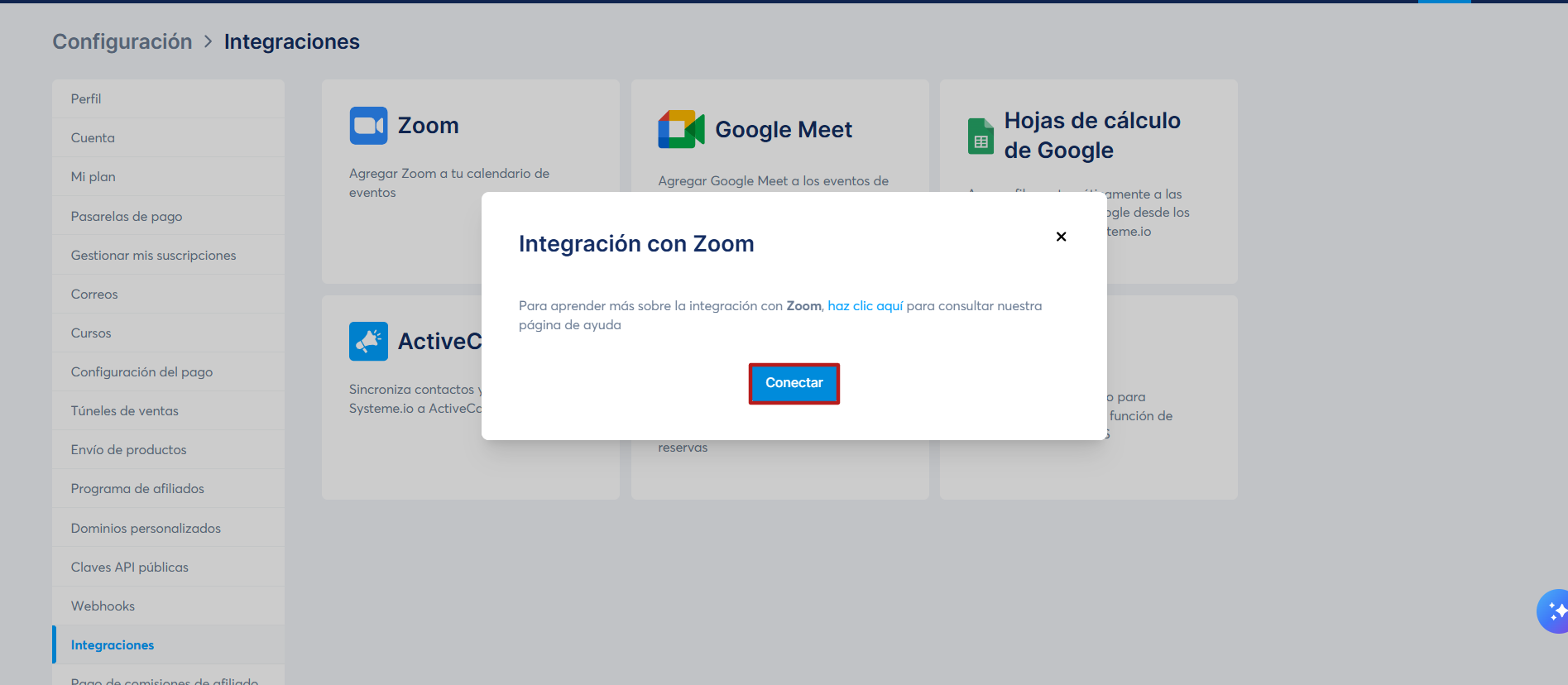The height and width of the screenshot is (685, 1568).
Task: Click the Google Meet card title
Action: tap(784, 130)
